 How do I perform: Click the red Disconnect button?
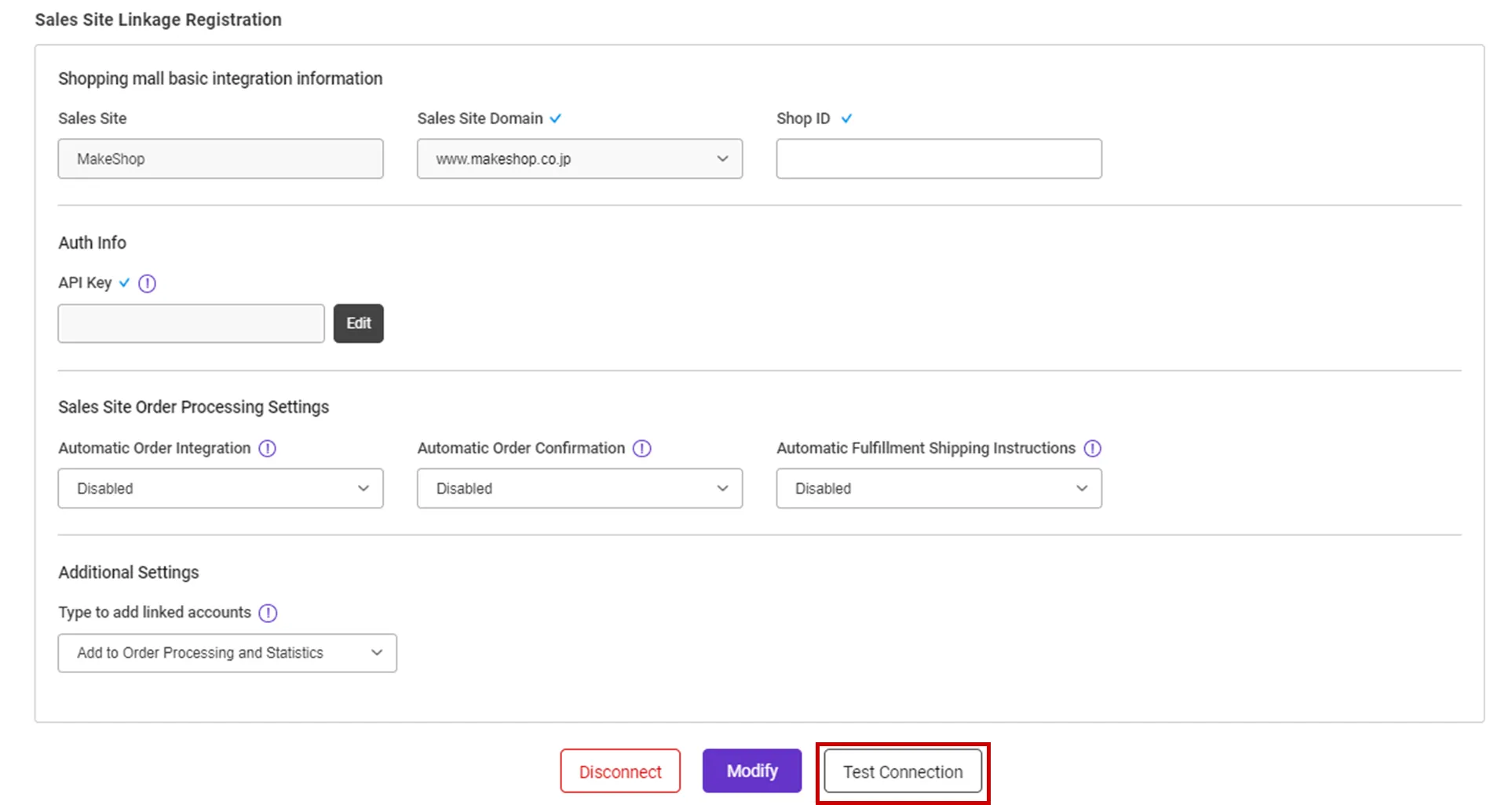pos(620,771)
